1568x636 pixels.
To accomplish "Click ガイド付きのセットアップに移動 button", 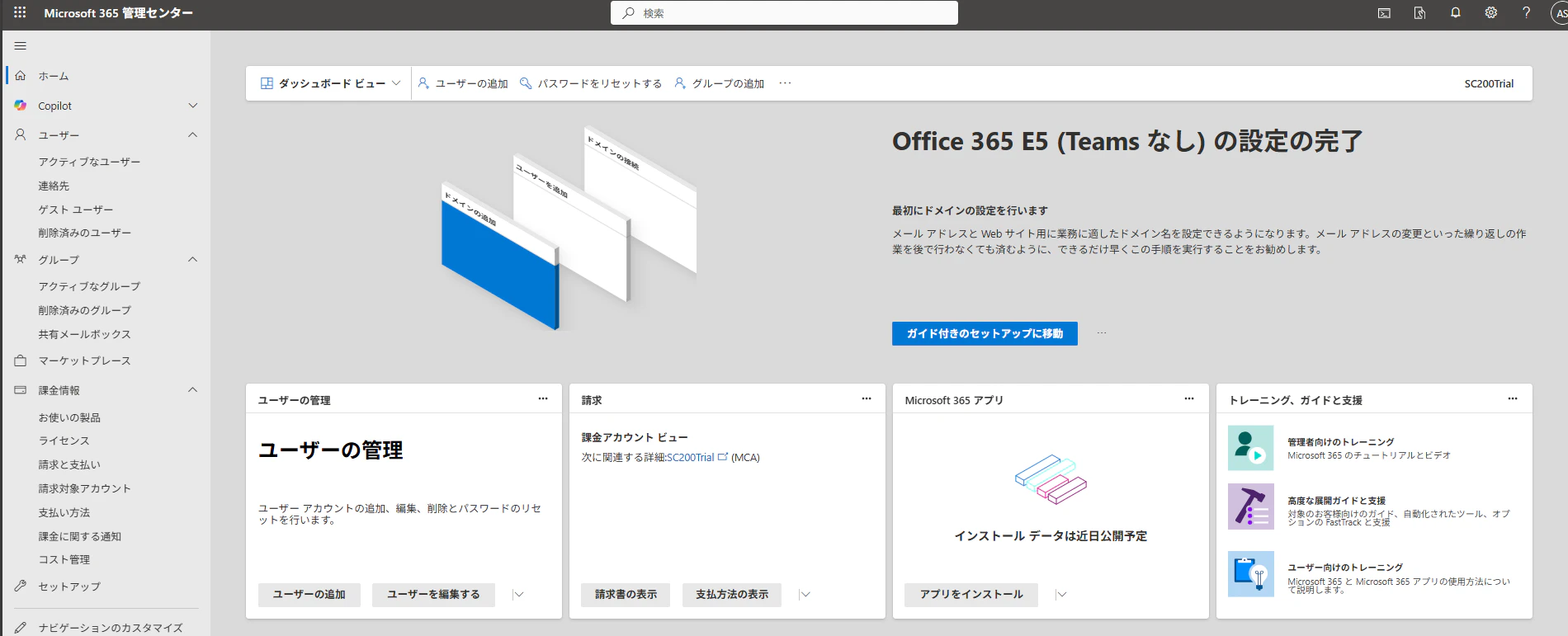I will coord(985,333).
